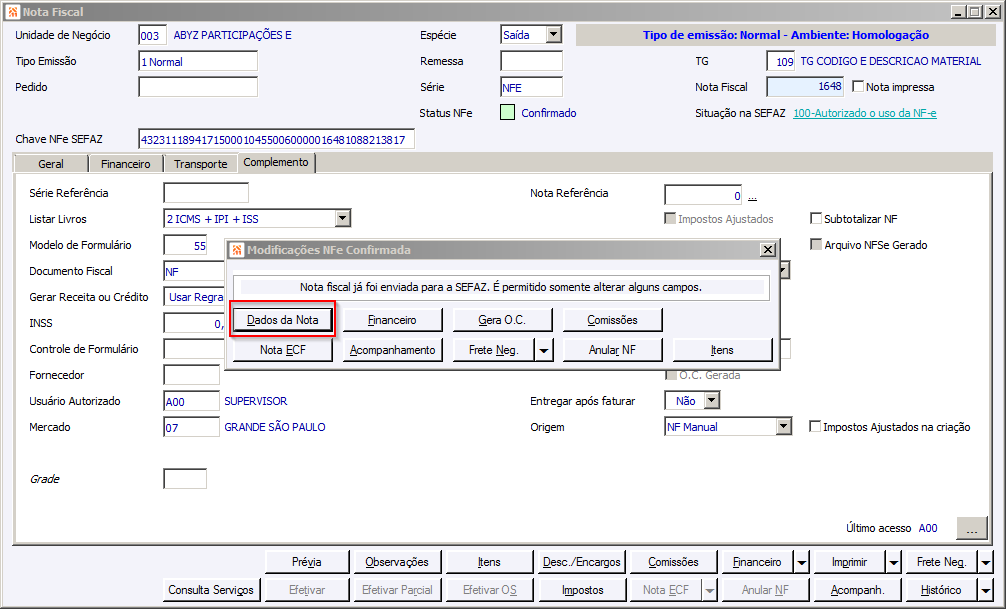Viewport: 1006px width, 609px height.
Task: Expand the Origem dropdown with NF Manual
Action: (x=783, y=426)
